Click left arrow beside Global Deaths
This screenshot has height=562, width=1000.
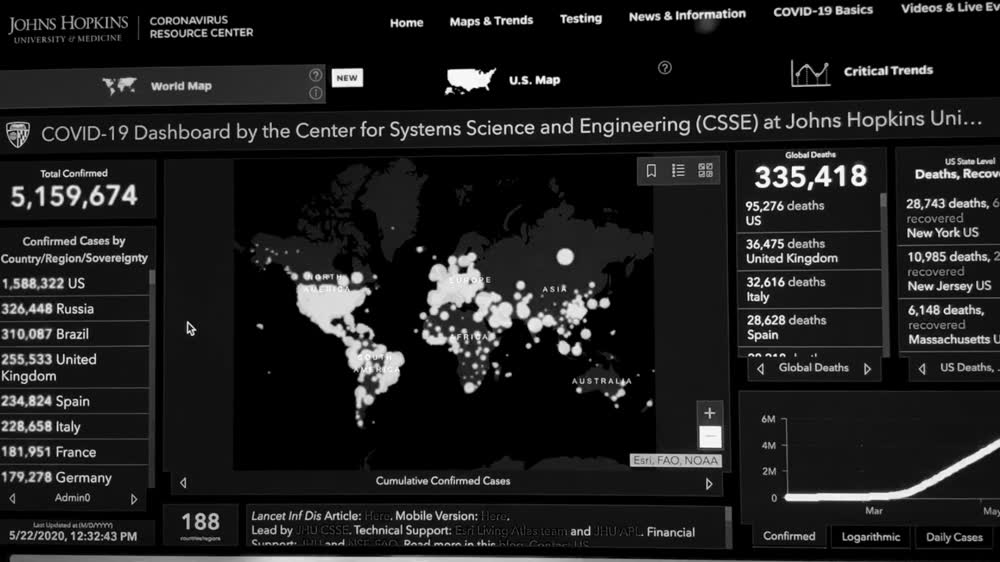coord(760,369)
